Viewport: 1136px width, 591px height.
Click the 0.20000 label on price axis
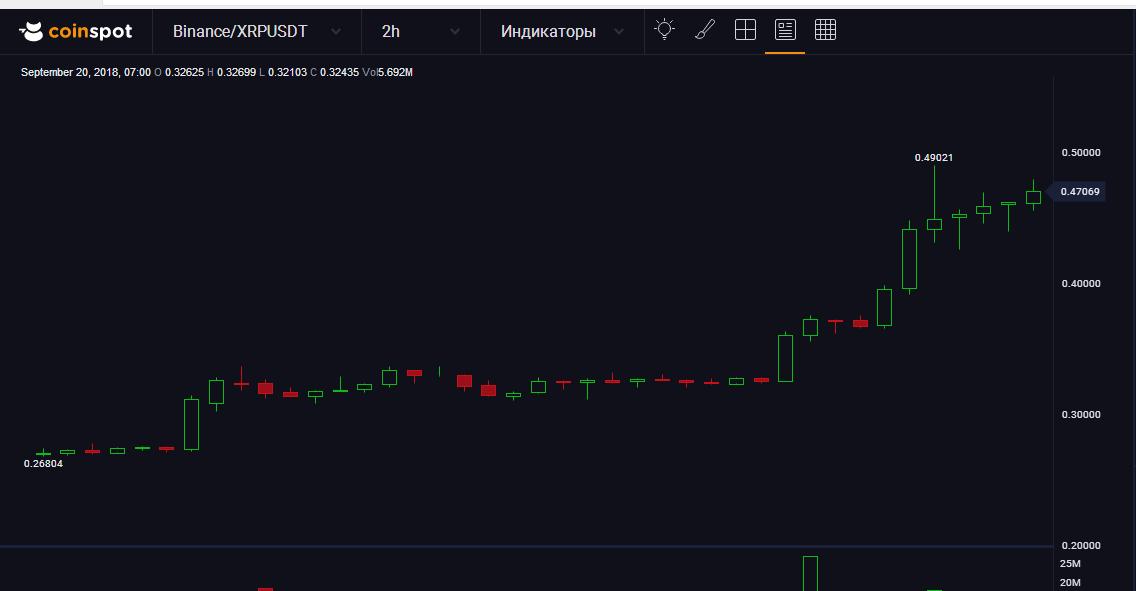(1080, 545)
